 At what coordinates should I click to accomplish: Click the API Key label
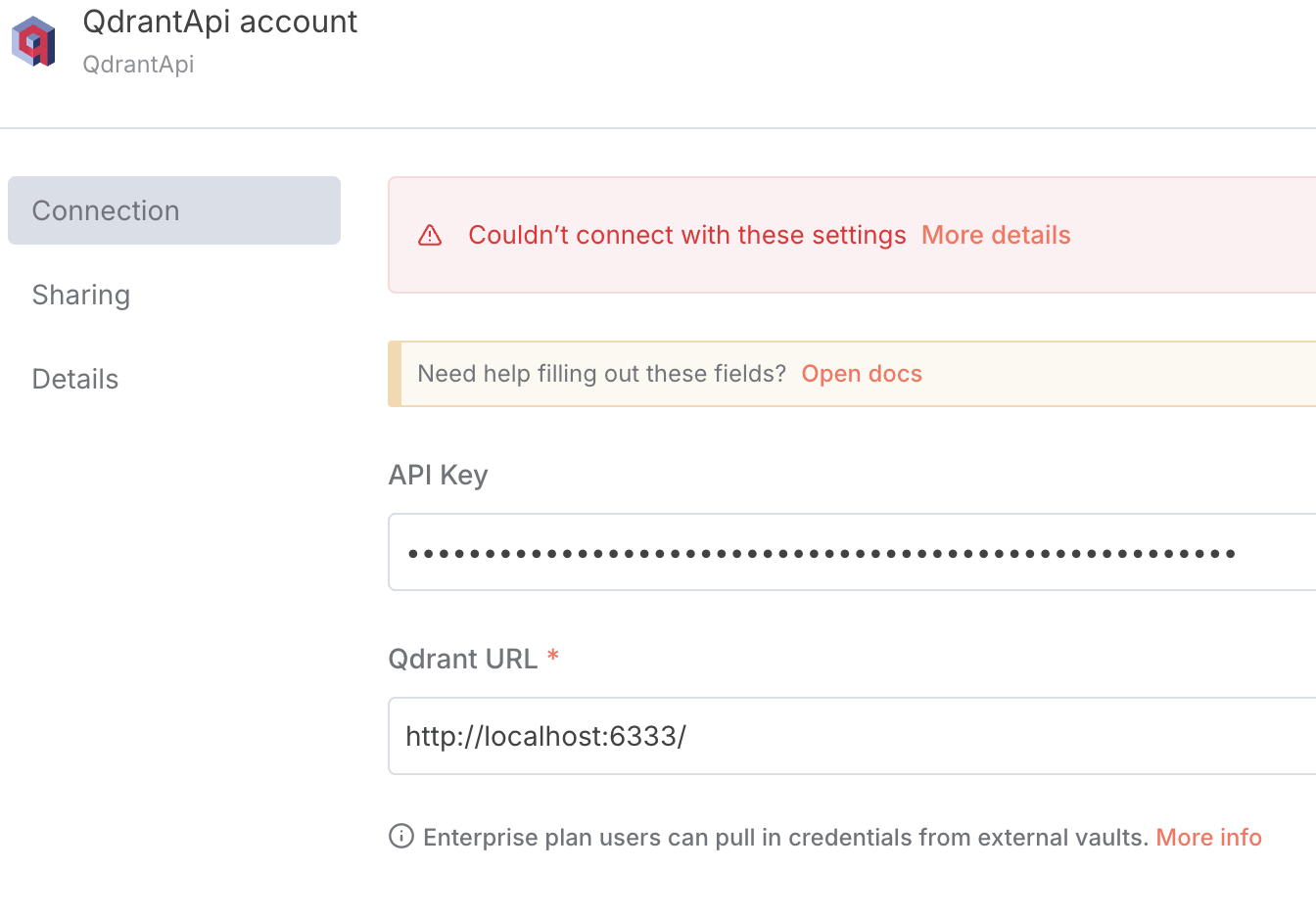(x=438, y=475)
